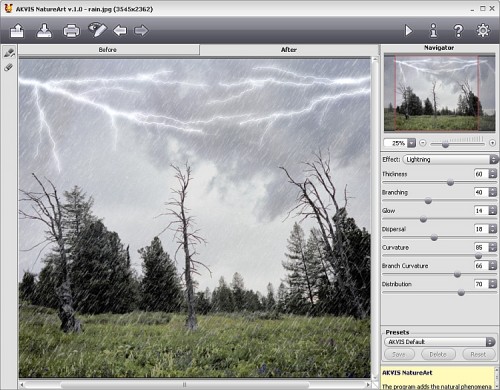Screen dimensions: 500x390
Task: Open the AKVIS Default presets dropdown
Action: [x=440, y=342]
